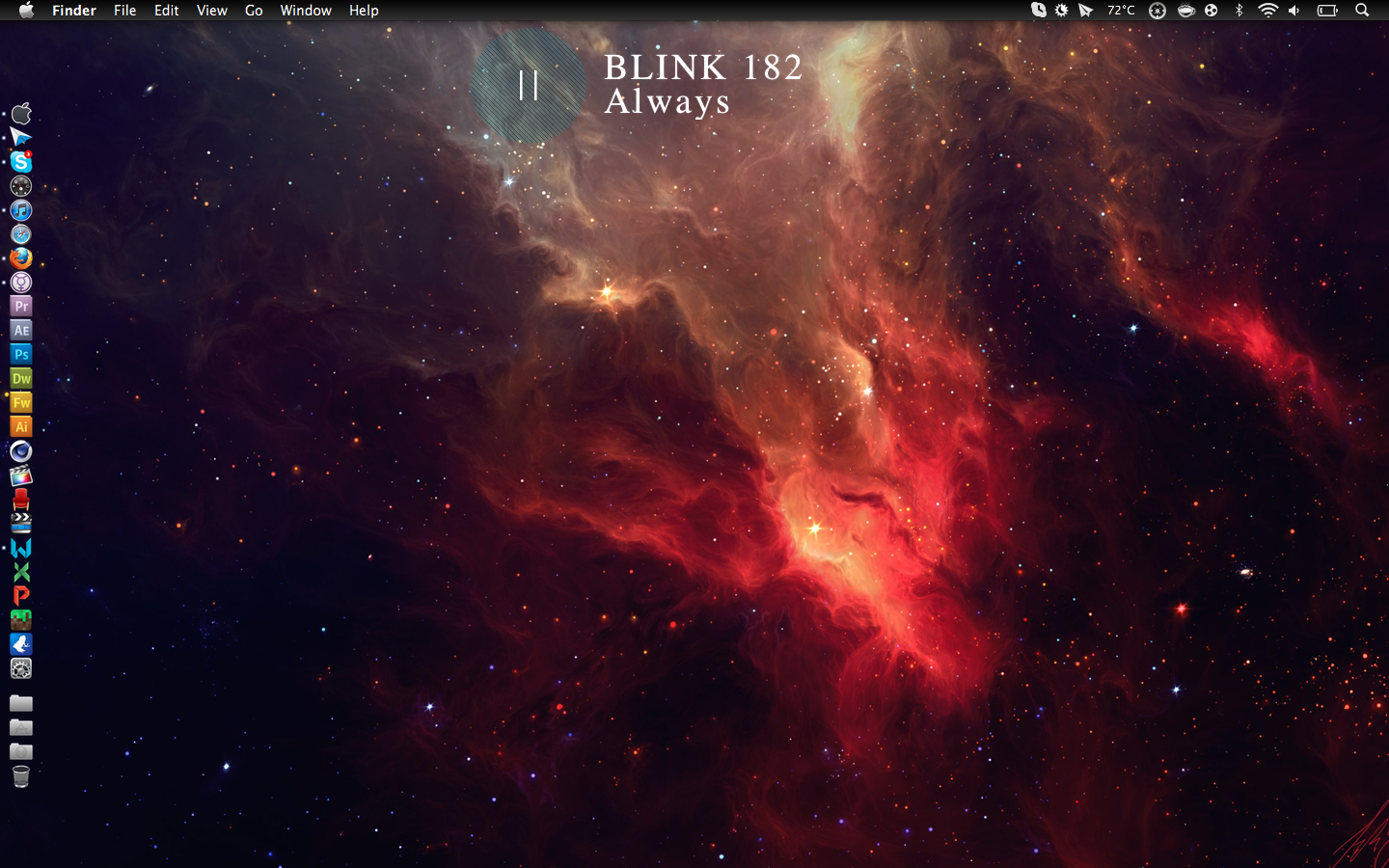Launch the blue frog app in dock
The image size is (1389, 868).
coord(21,644)
